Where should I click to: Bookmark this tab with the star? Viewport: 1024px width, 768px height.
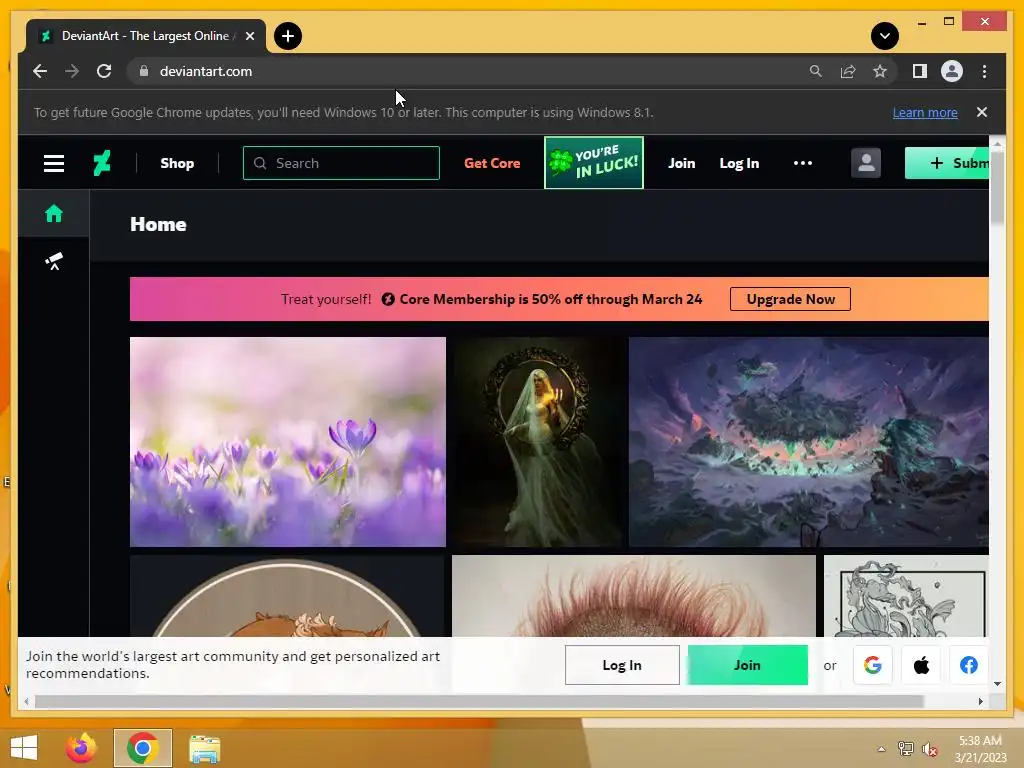click(x=880, y=71)
